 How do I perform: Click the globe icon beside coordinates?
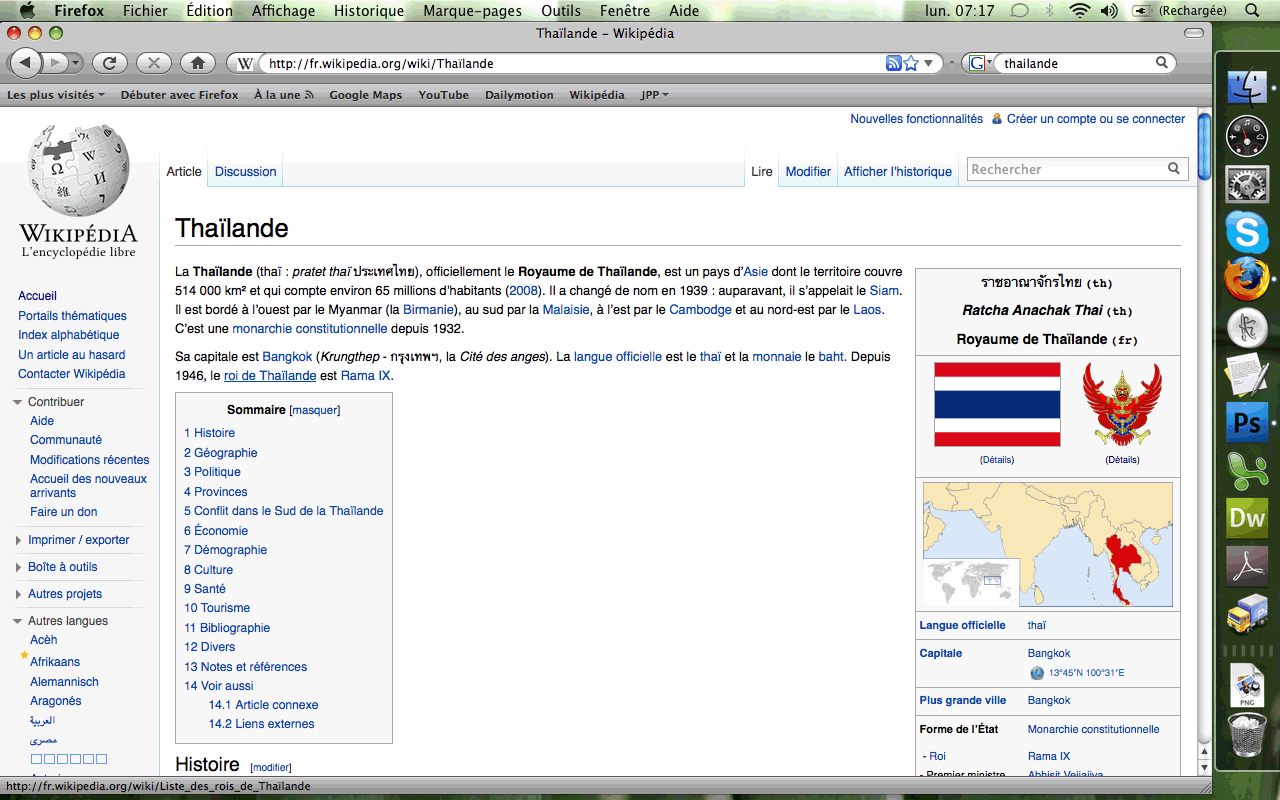(x=1037, y=673)
